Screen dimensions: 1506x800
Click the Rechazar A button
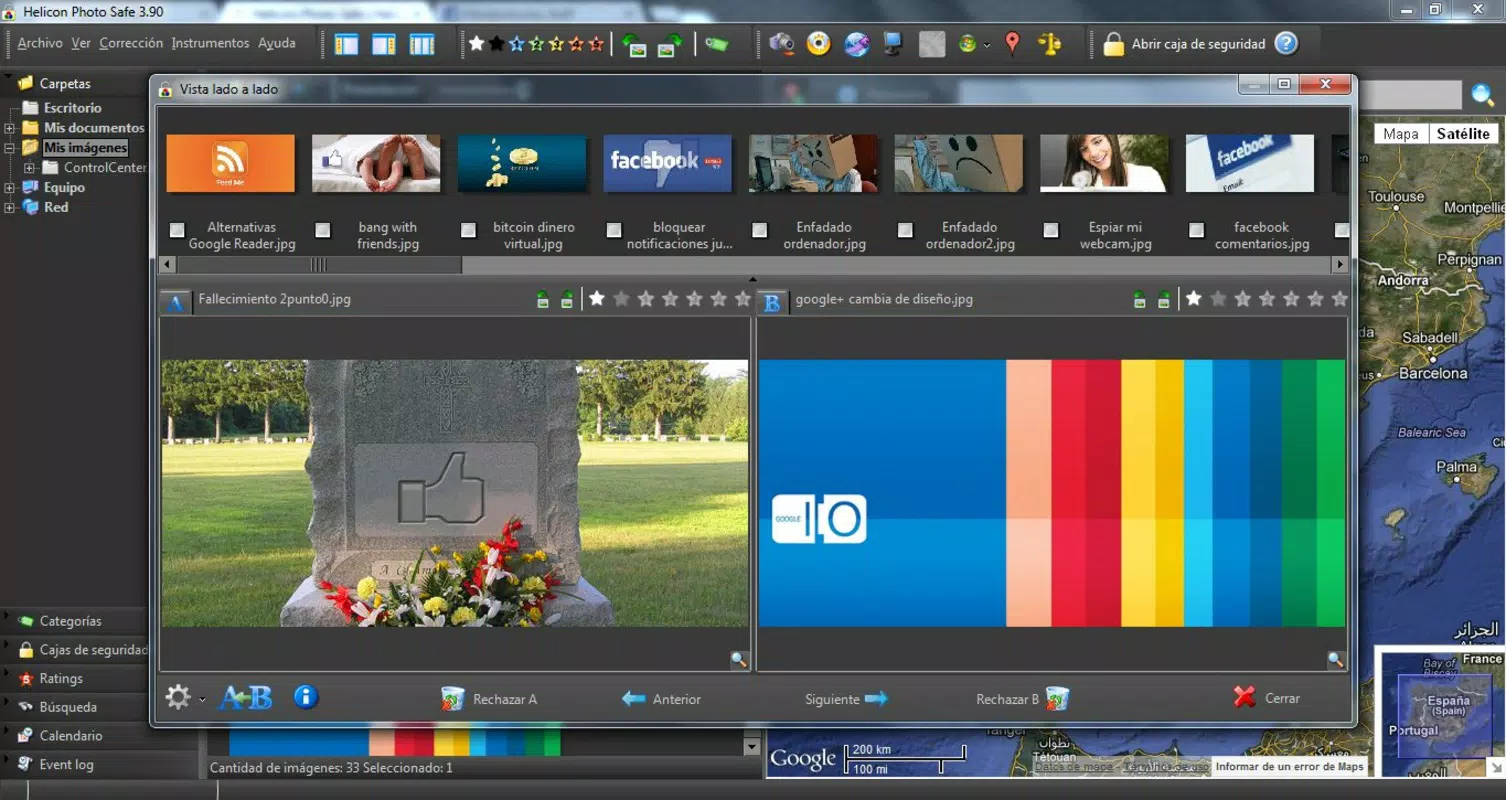(x=489, y=699)
